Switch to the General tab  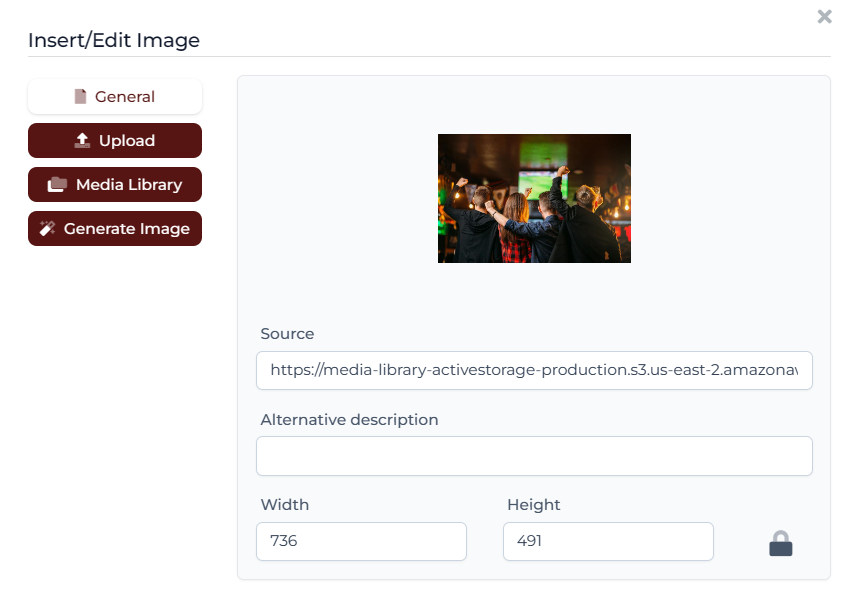[x=115, y=97]
